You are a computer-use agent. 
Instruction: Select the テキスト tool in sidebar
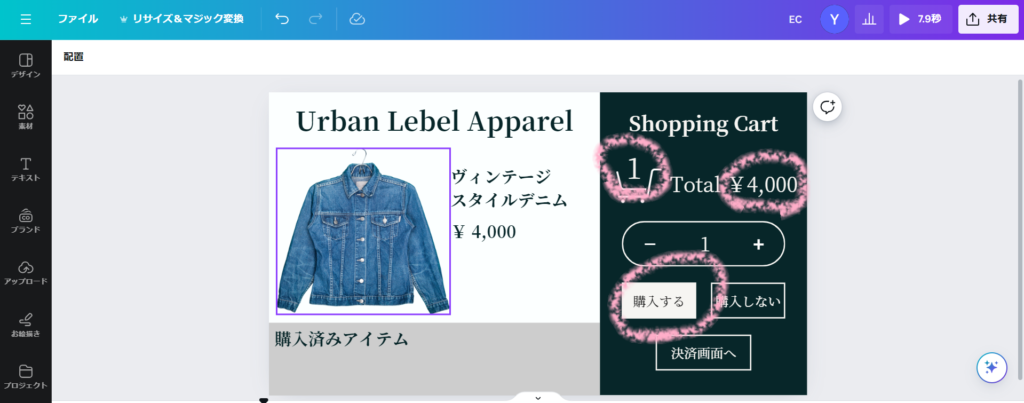[25, 169]
